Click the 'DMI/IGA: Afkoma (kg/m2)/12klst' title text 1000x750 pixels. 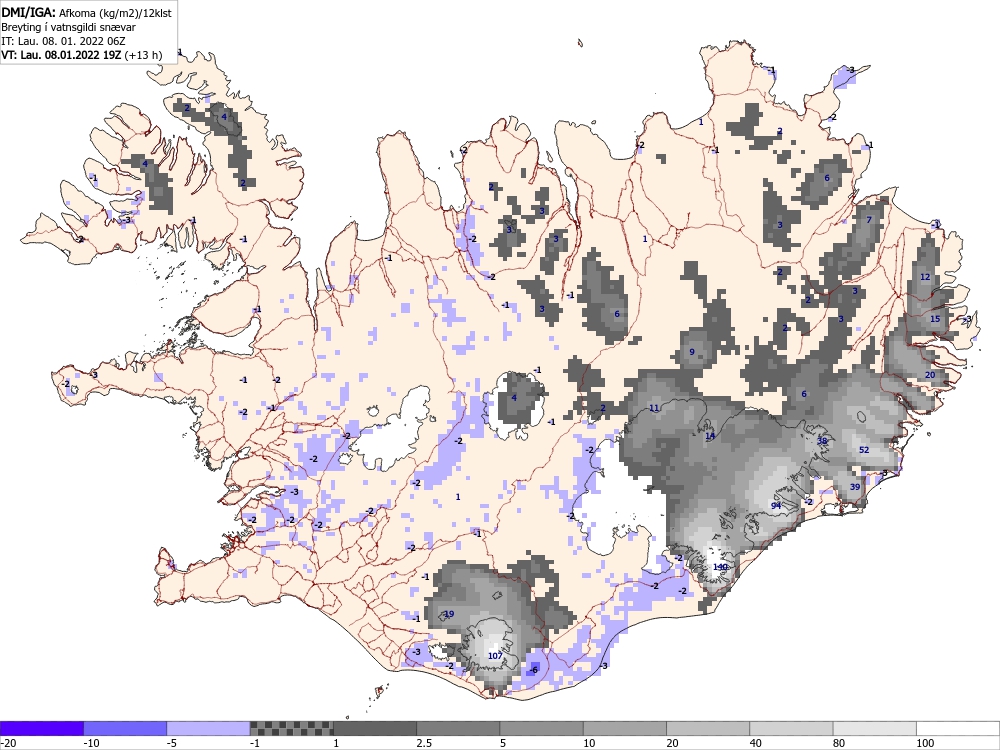[86, 12]
